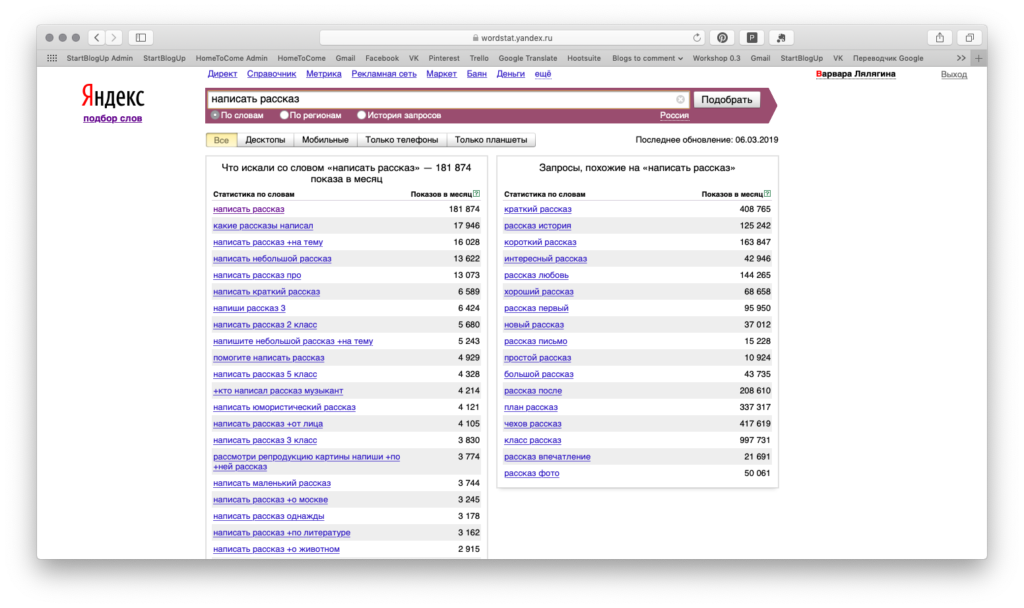
Task: Switch to the Только телефоны tab
Action: [402, 140]
